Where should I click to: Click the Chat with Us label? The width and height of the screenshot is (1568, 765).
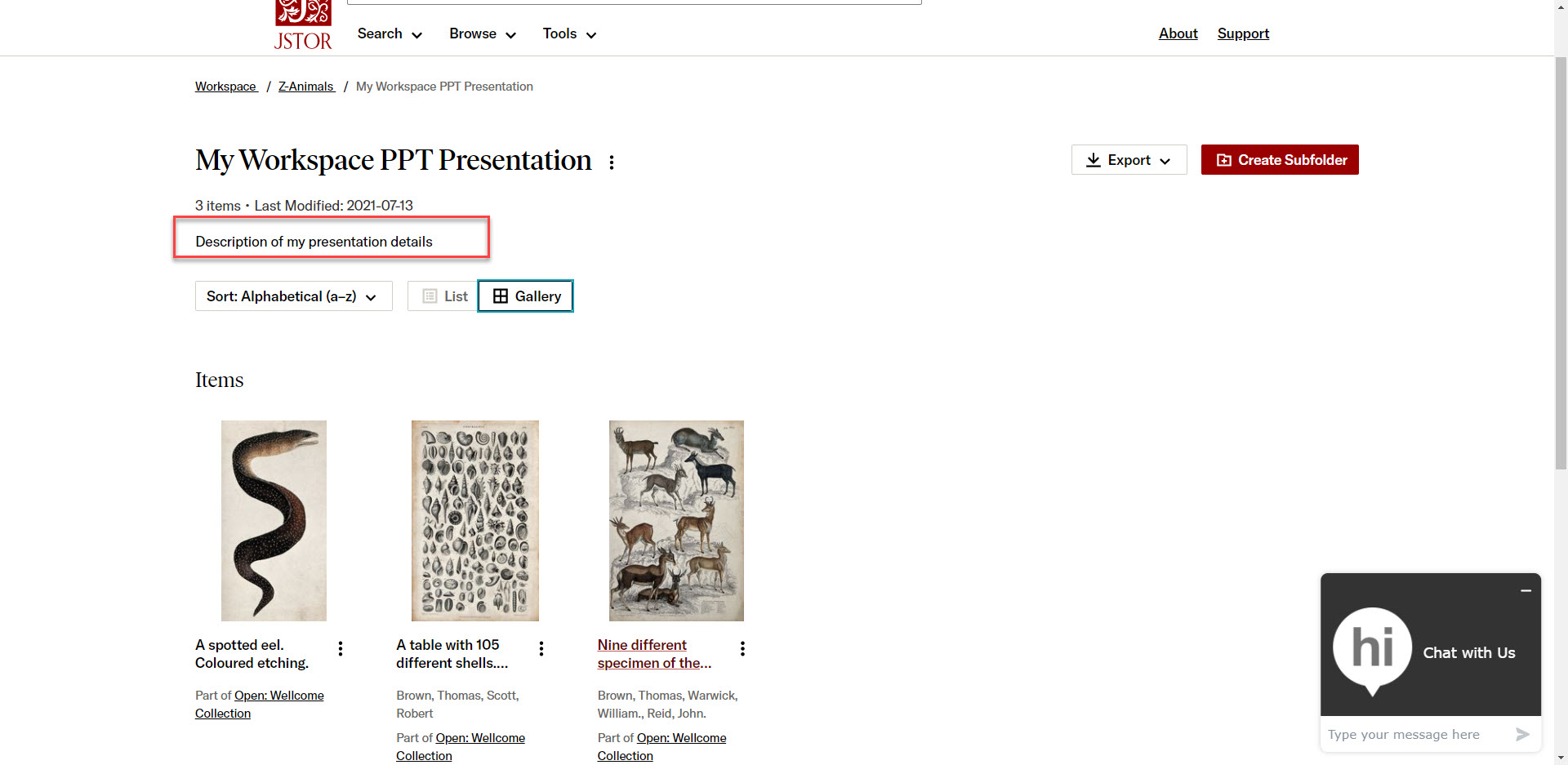coord(1468,652)
